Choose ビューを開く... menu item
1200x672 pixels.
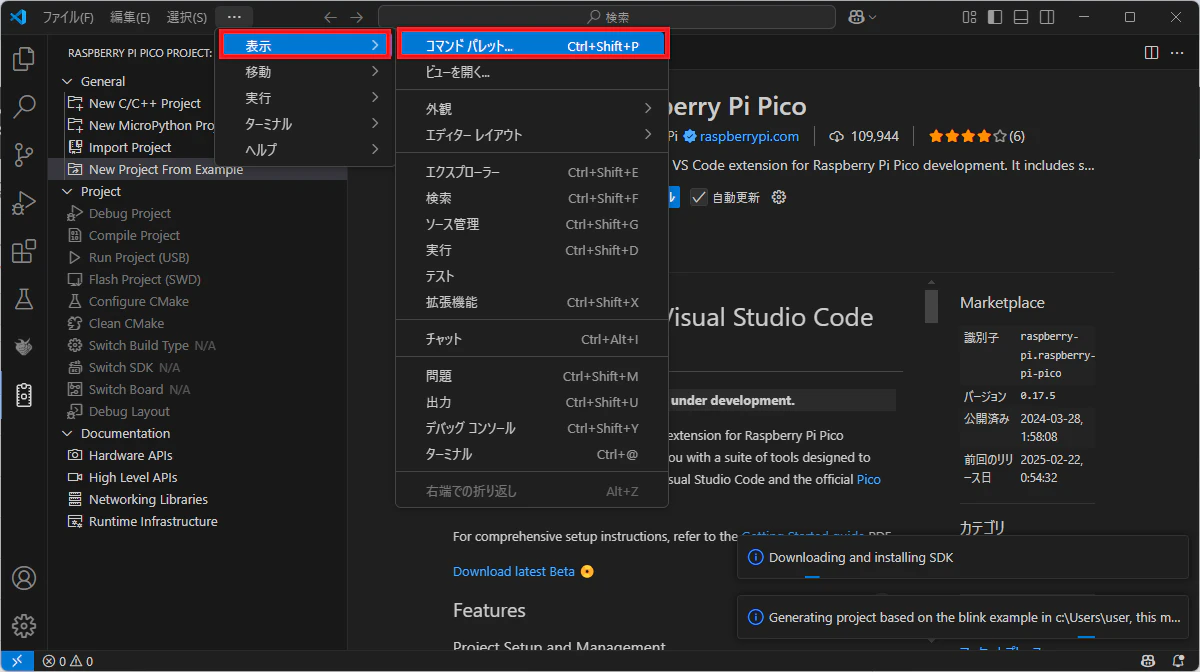click(x=532, y=72)
